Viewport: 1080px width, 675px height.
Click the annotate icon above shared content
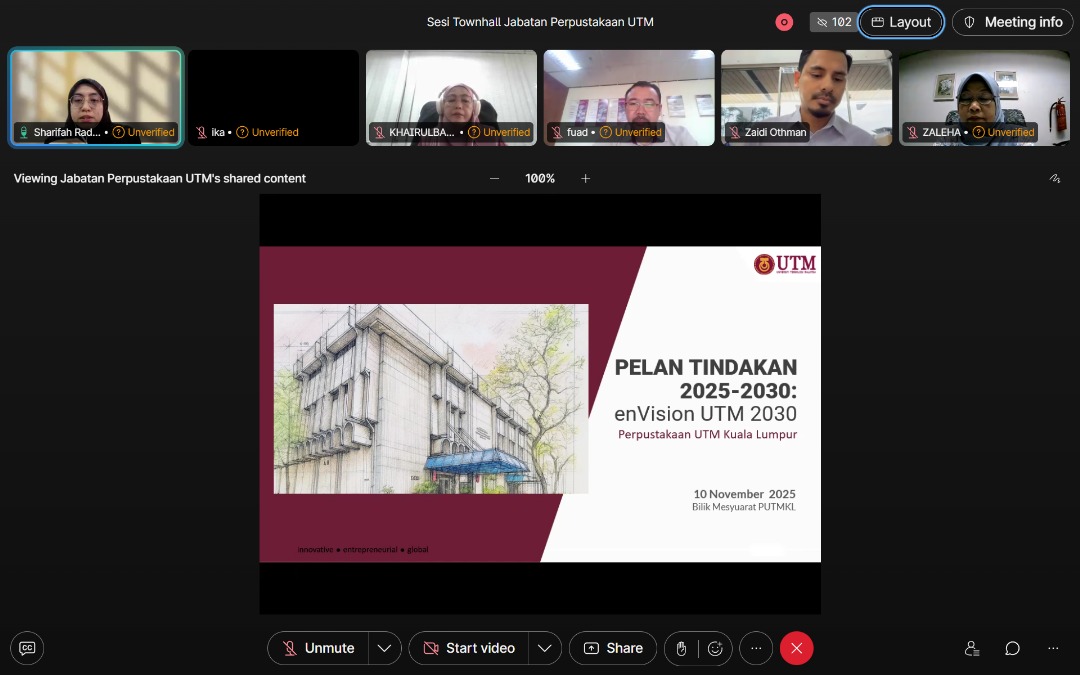1054,179
